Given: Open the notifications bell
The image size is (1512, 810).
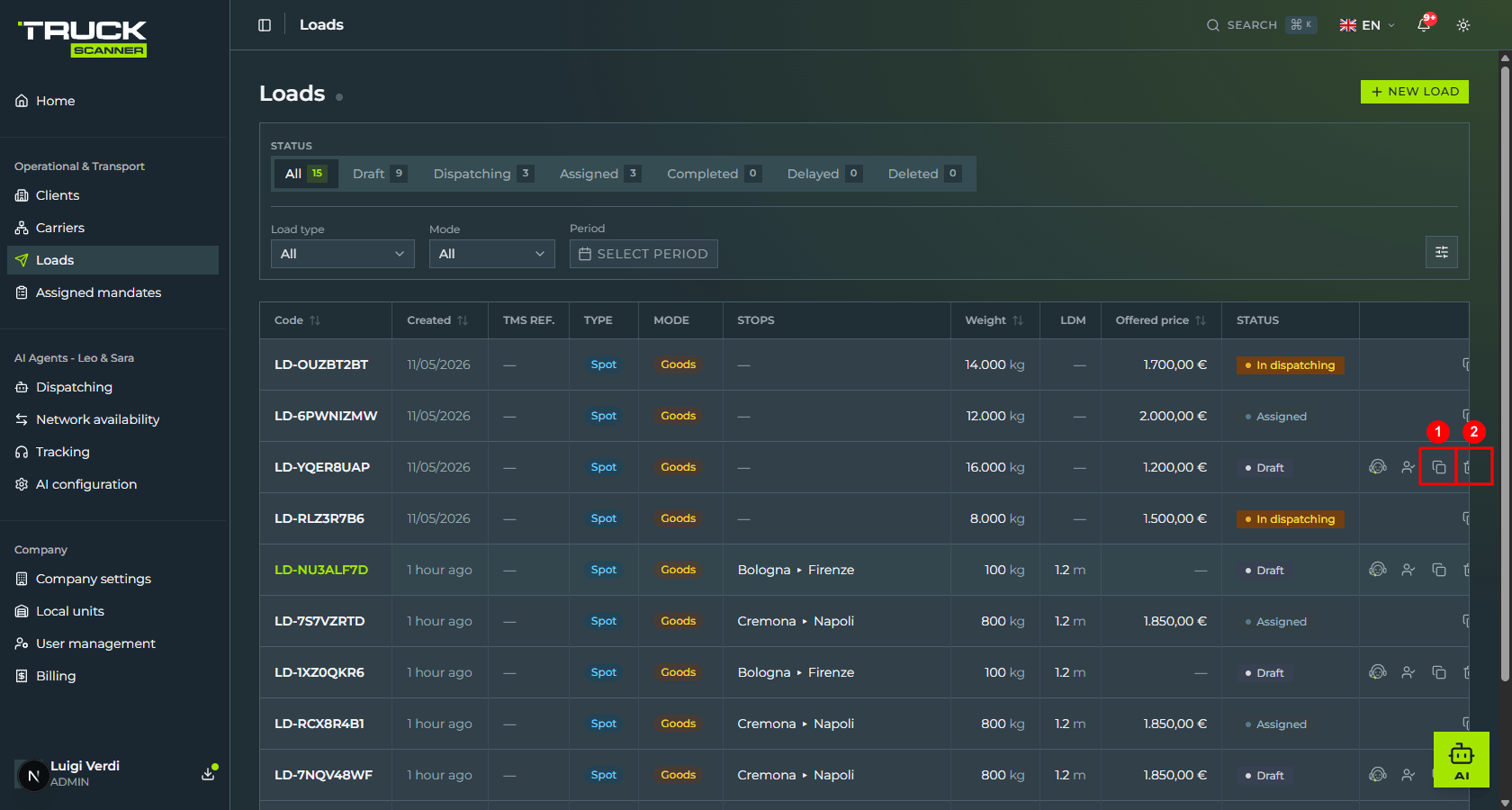Looking at the screenshot, I should pos(1424,25).
